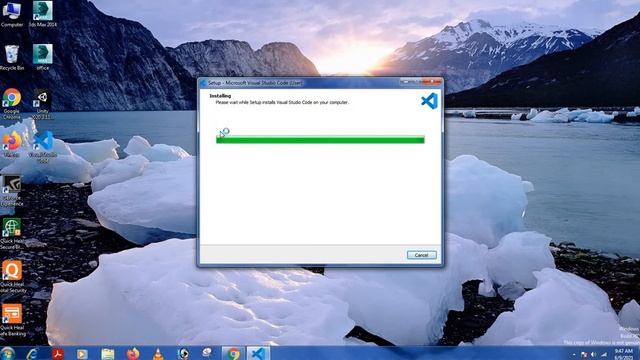Screen dimensions: 640x360
Task: Select the Quick Heal Total Security shortcut
Action: point(13,277)
